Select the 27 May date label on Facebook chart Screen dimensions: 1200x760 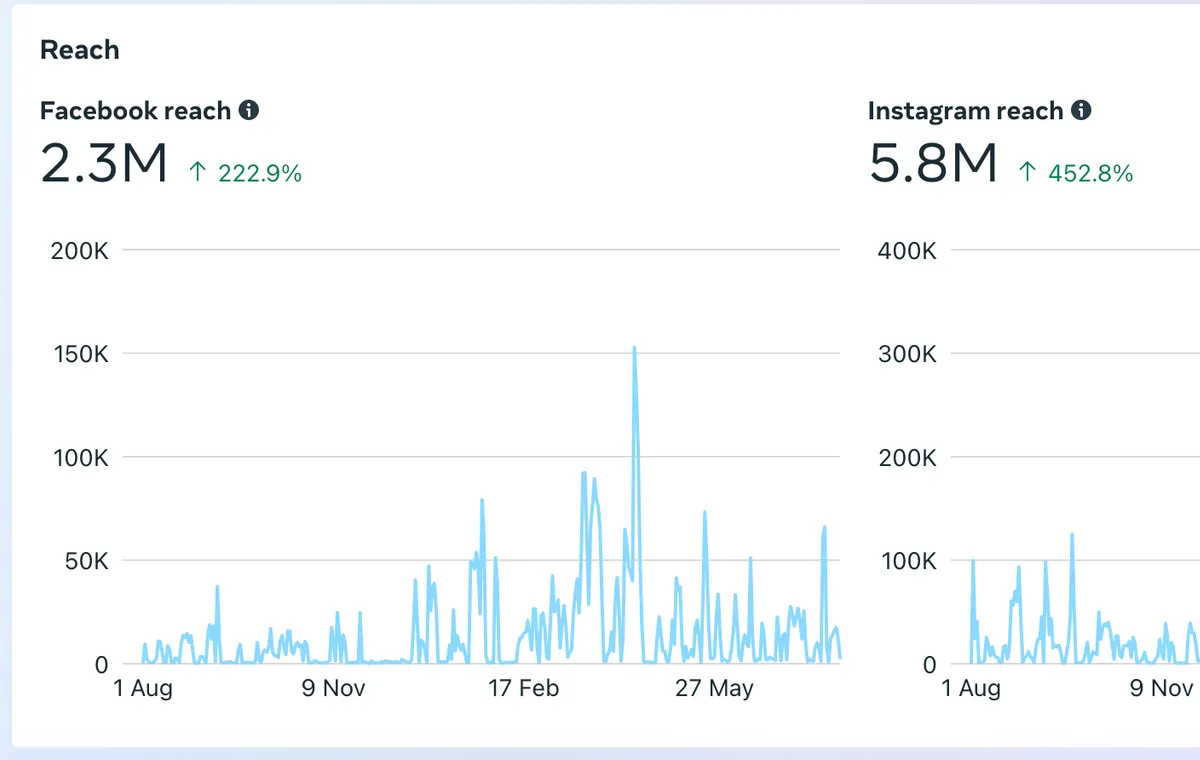[x=714, y=689]
